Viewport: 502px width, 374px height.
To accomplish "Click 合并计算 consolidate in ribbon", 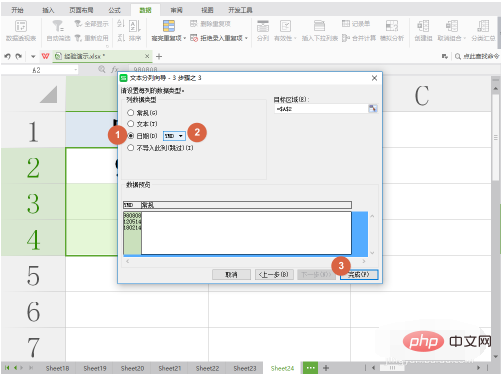I will 359,38.
